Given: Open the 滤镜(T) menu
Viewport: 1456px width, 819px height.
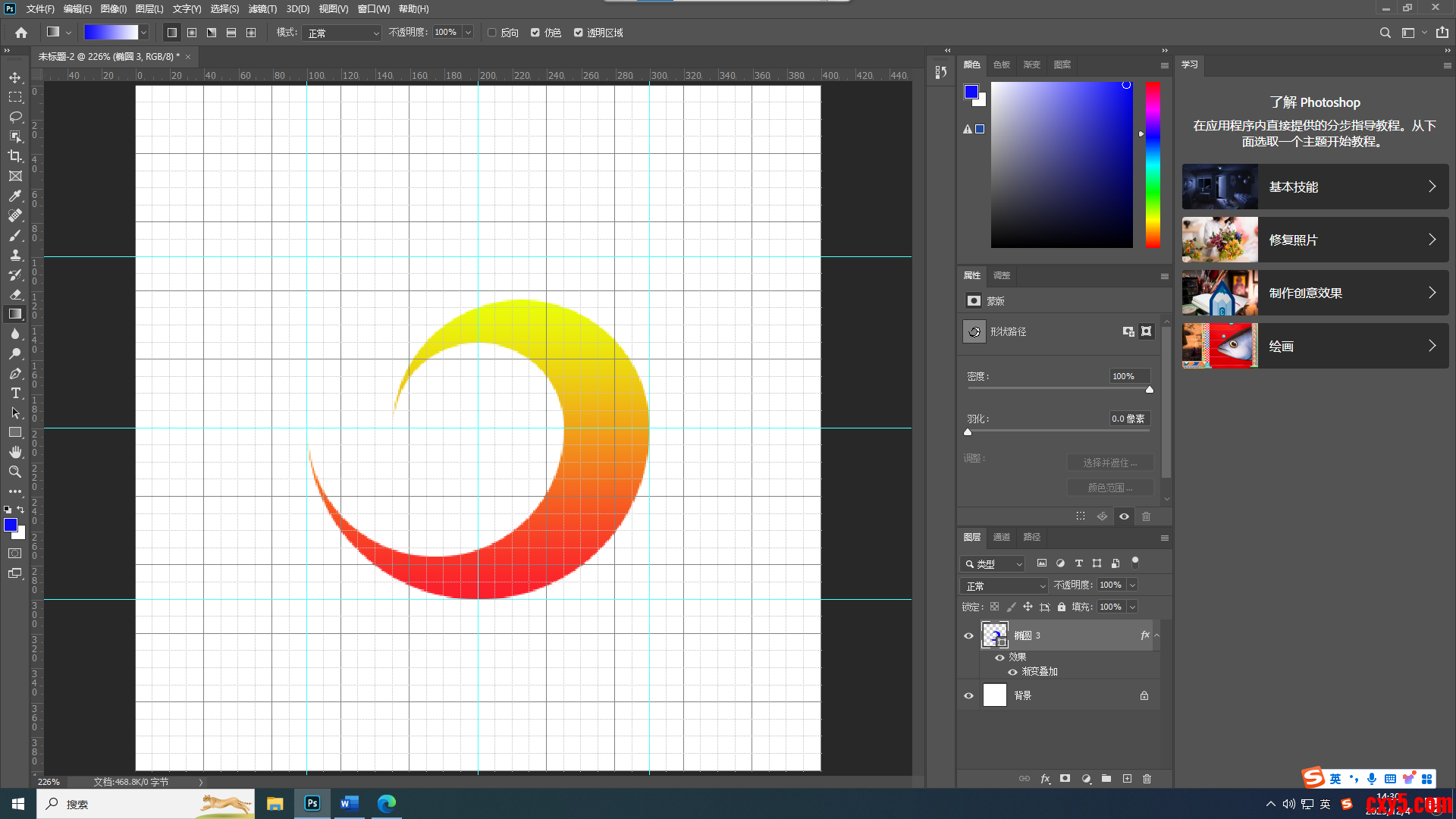Looking at the screenshot, I should [262, 9].
